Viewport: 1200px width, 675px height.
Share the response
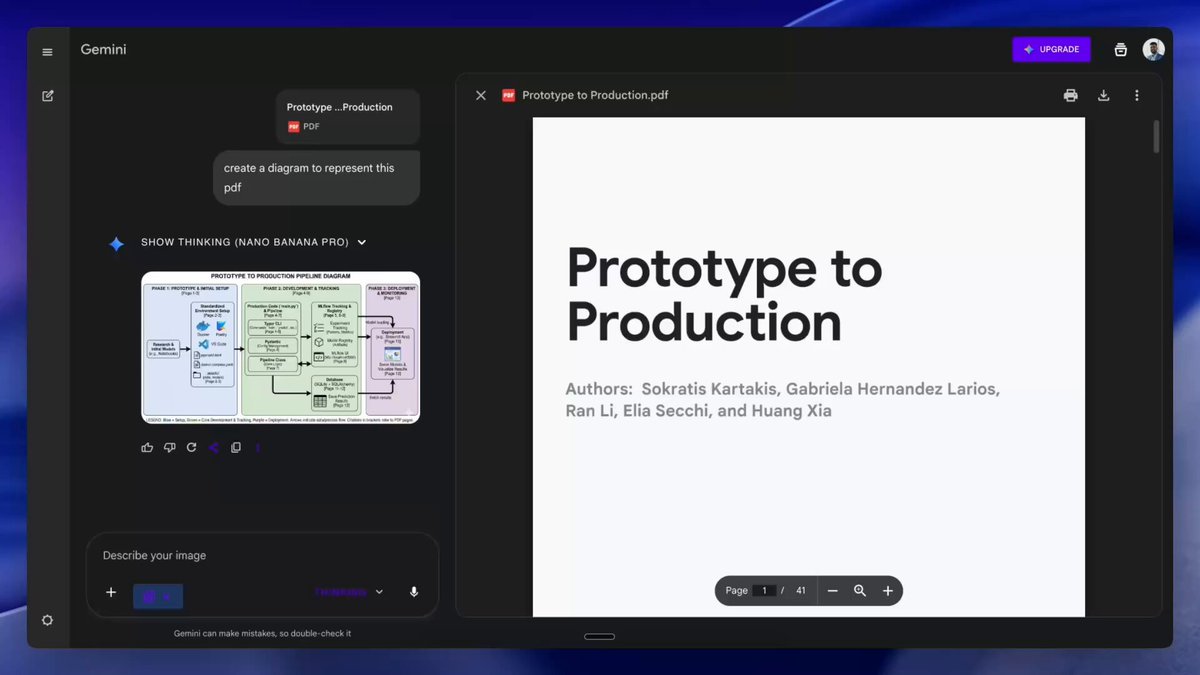[x=213, y=447]
